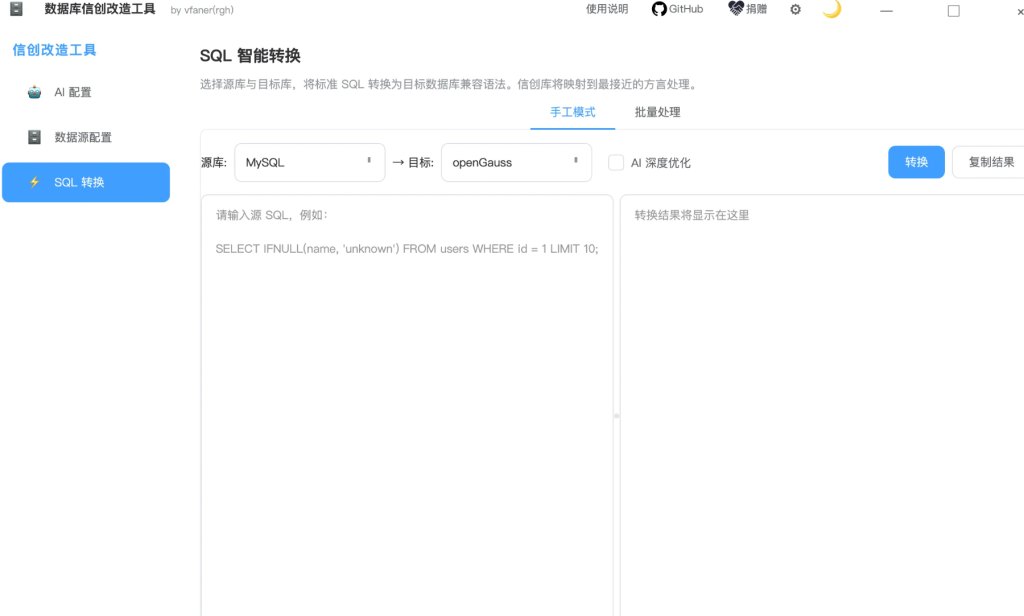Open 数据源配置 in the sidebar

pyautogui.click(x=86, y=137)
